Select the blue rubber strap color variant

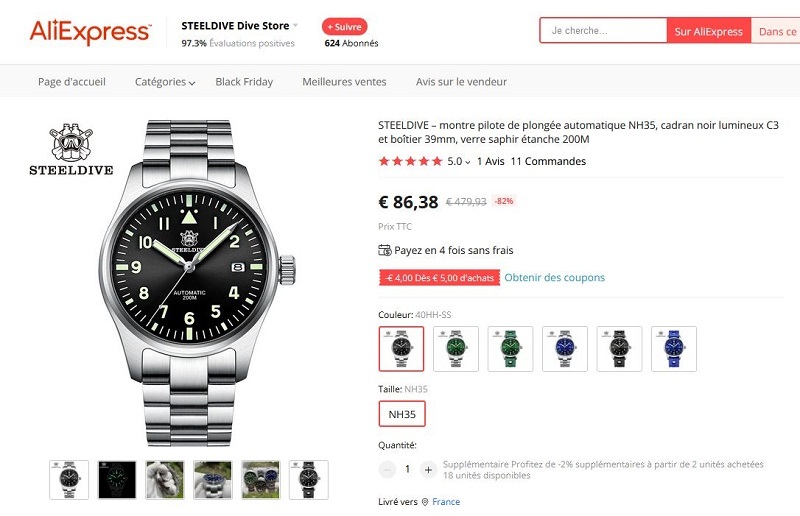click(x=673, y=348)
